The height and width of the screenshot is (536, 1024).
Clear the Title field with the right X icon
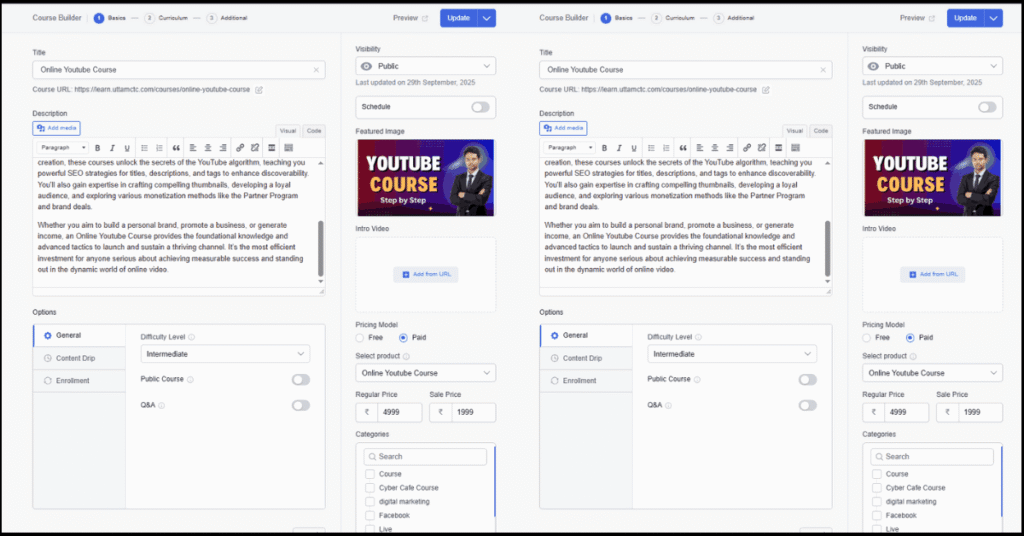(823, 70)
